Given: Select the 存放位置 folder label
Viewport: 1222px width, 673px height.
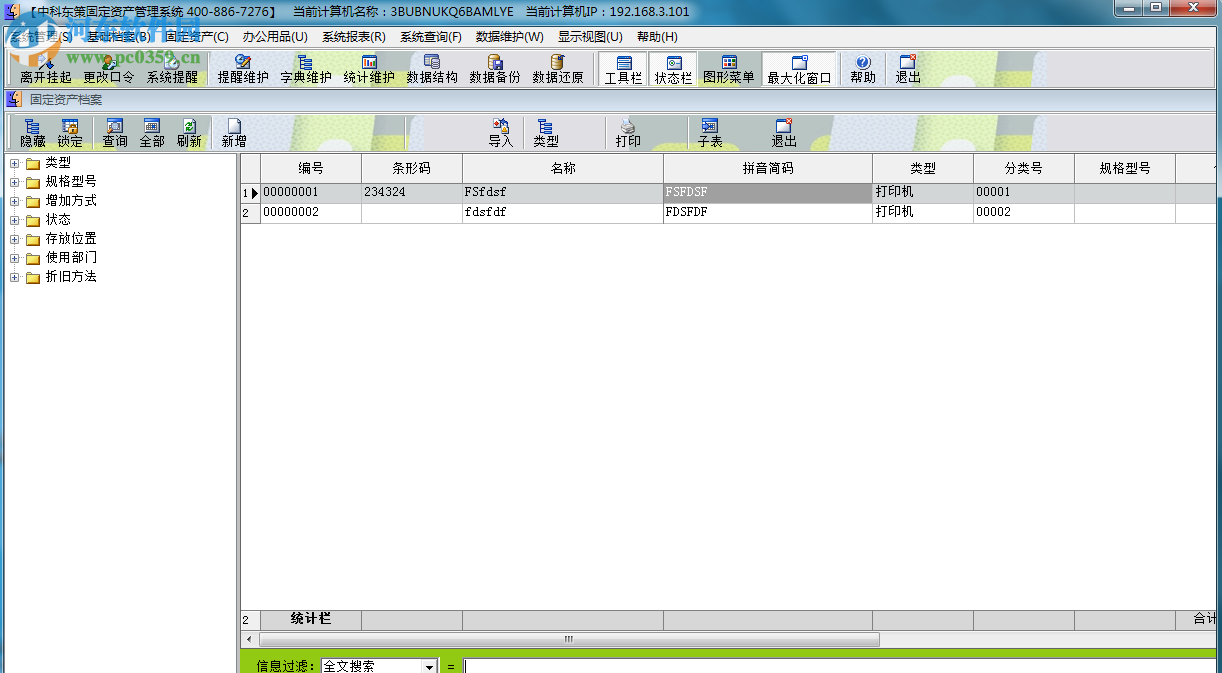Looking at the screenshot, I should coord(71,239).
